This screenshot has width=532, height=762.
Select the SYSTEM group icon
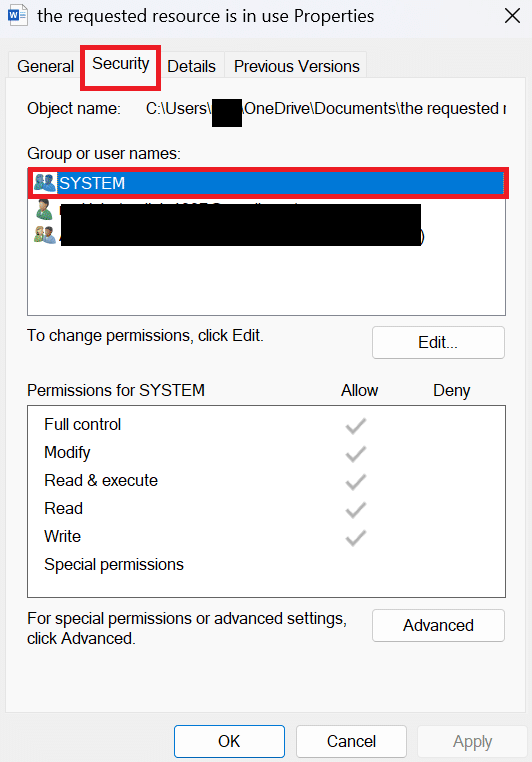(x=44, y=183)
